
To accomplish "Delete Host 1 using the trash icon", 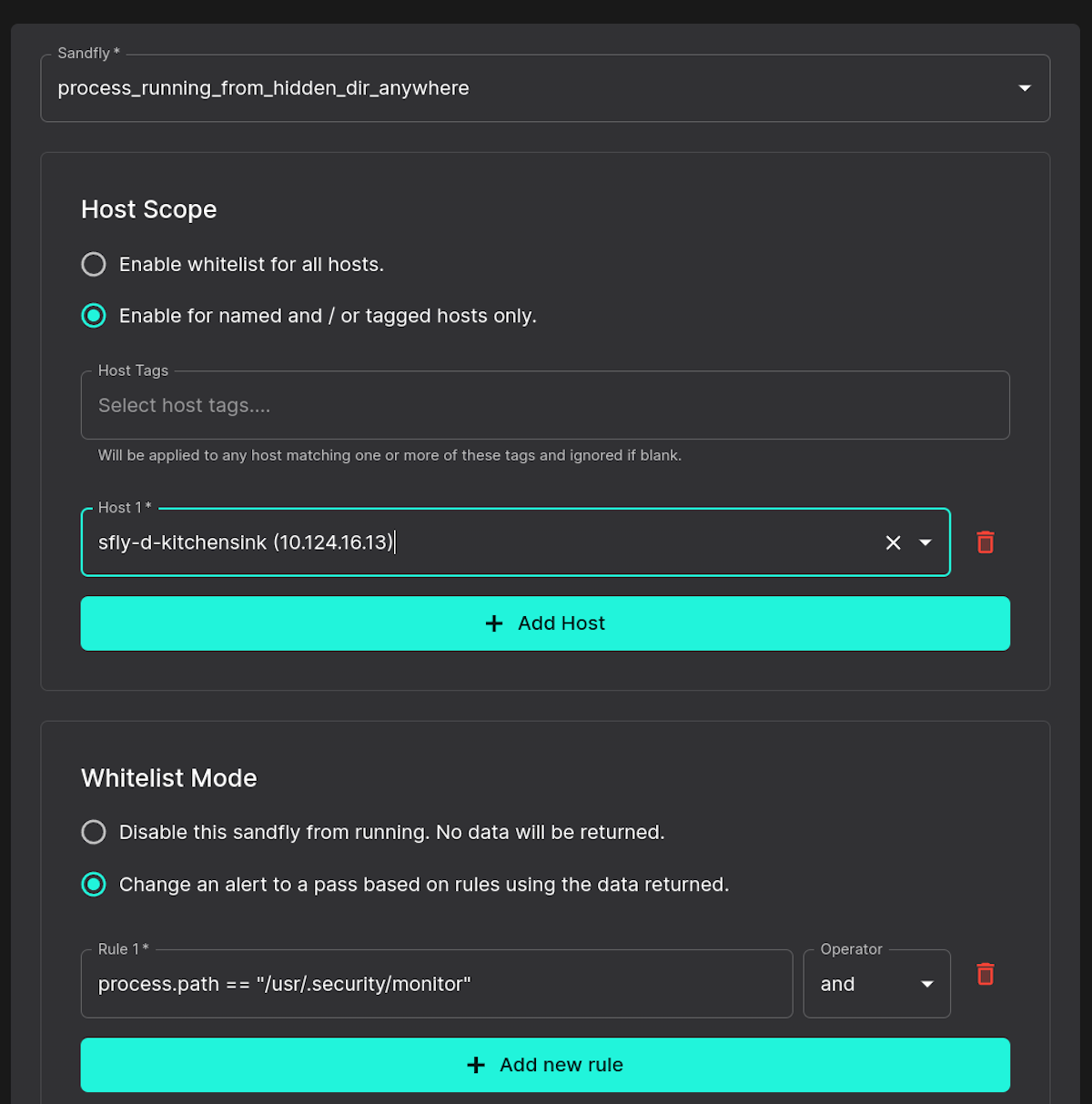I will 986,542.
